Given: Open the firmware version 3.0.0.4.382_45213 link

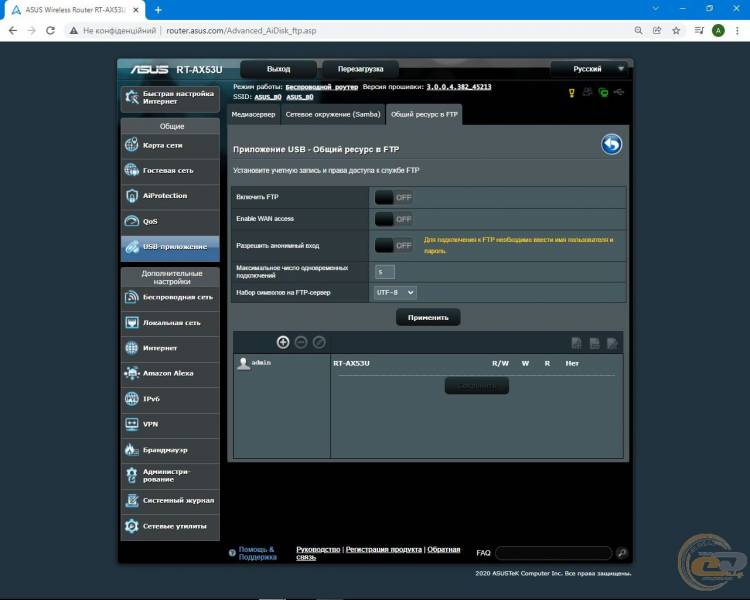Looking at the screenshot, I should tap(459, 87).
